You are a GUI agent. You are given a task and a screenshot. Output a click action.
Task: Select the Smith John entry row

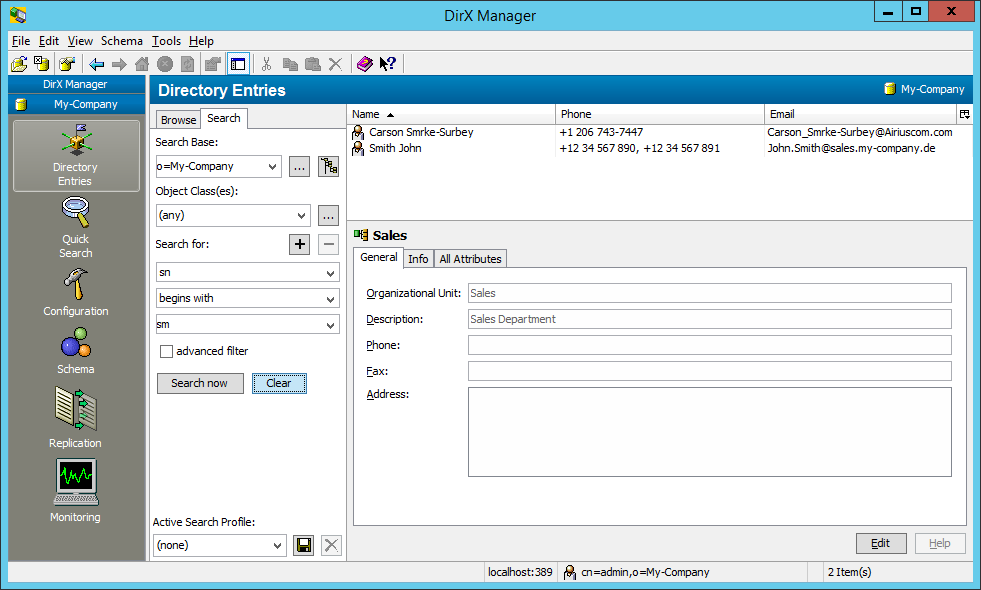pyautogui.click(x=395, y=148)
